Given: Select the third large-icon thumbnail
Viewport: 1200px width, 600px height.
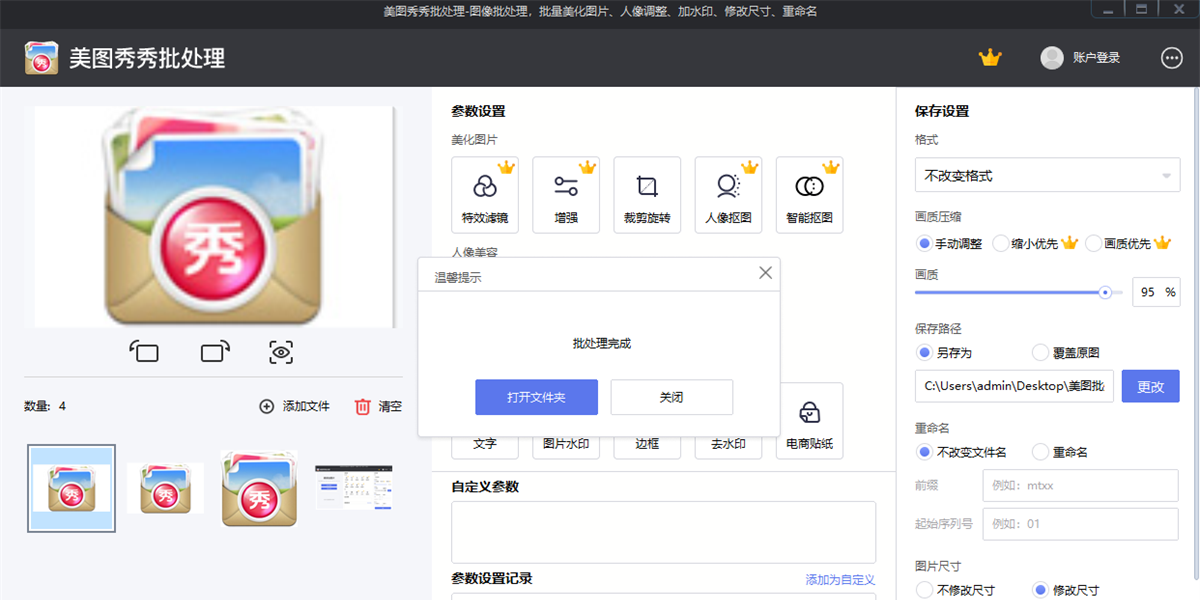Looking at the screenshot, I should (259, 488).
